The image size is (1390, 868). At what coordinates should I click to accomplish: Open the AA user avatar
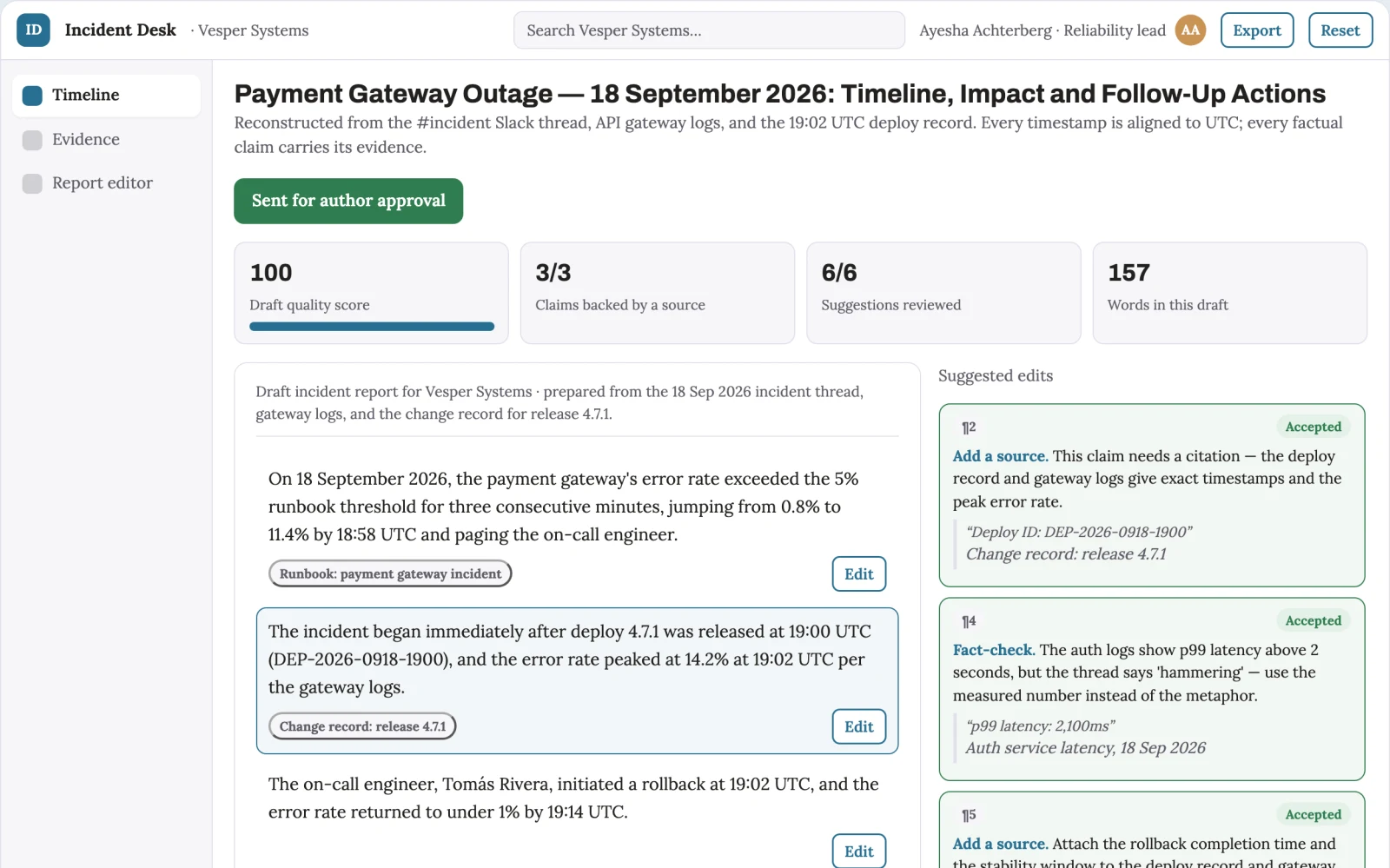[x=1190, y=30]
